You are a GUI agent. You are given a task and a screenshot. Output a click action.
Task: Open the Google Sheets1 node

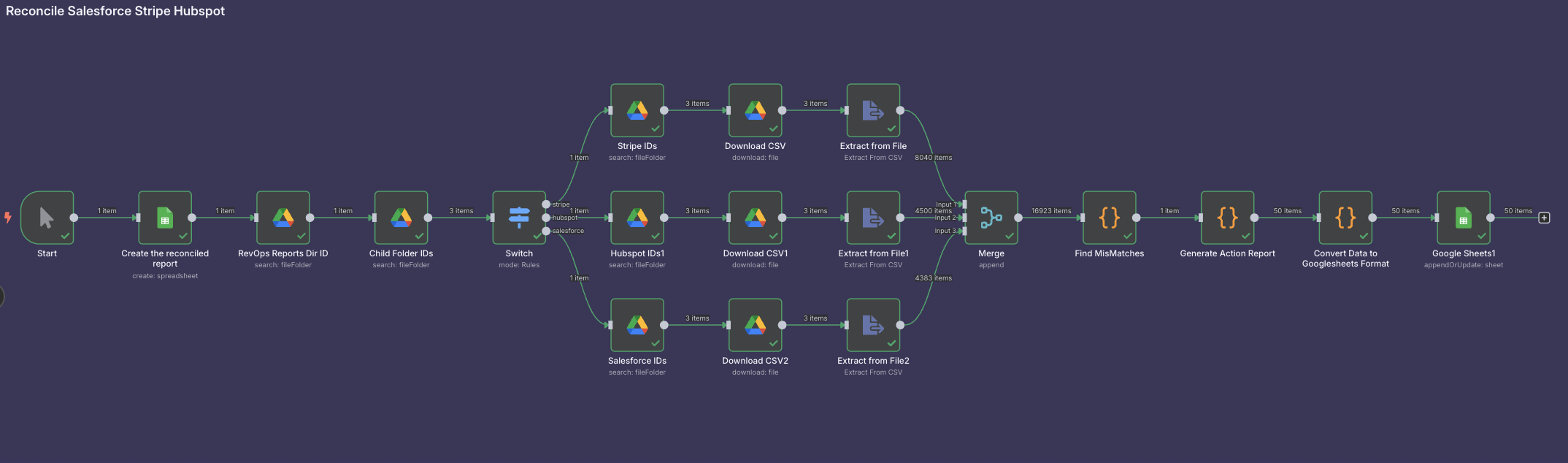(x=1464, y=218)
